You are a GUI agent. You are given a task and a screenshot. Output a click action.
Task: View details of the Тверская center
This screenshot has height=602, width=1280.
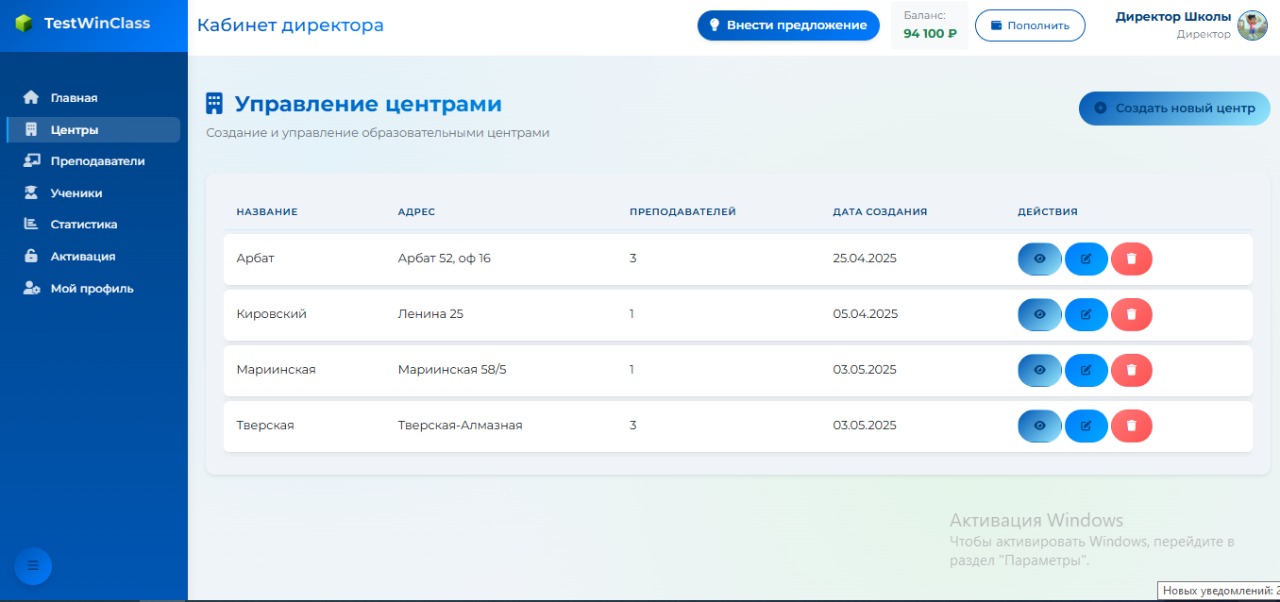click(x=1039, y=425)
